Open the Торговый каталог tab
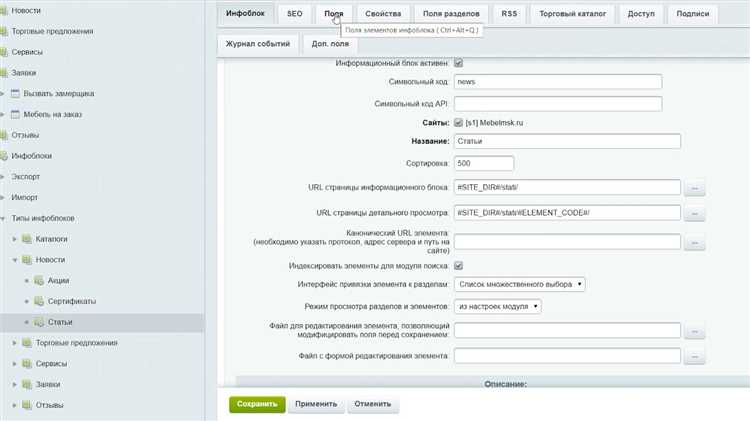Viewport: 750px width, 421px height. click(573, 14)
